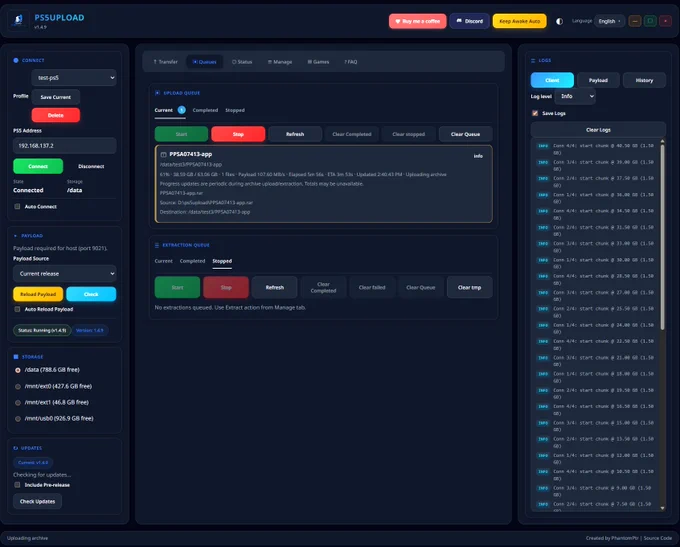
Task: Open the Games tab
Action: click(318, 62)
